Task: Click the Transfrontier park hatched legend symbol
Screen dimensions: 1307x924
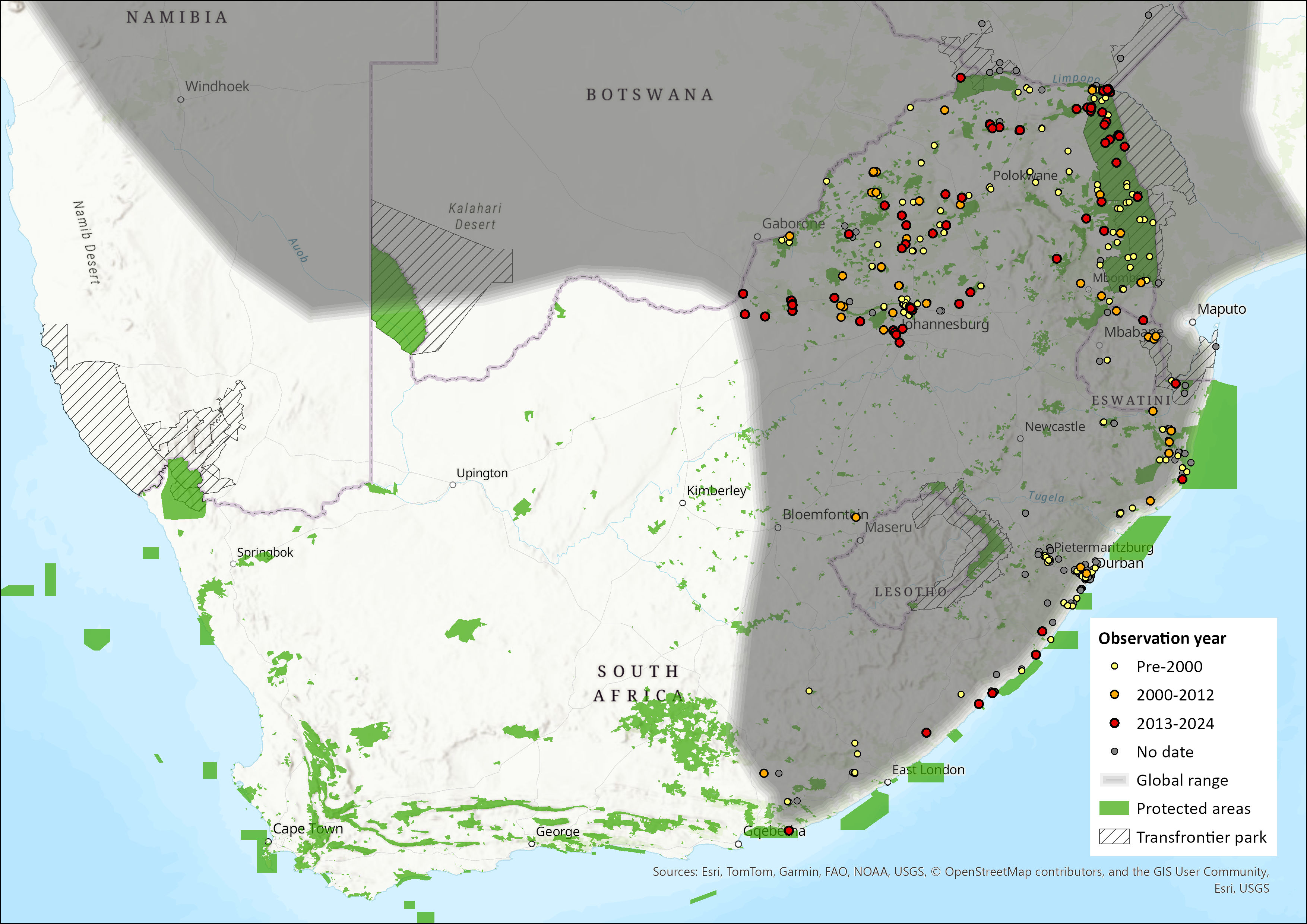Action: point(1114,837)
